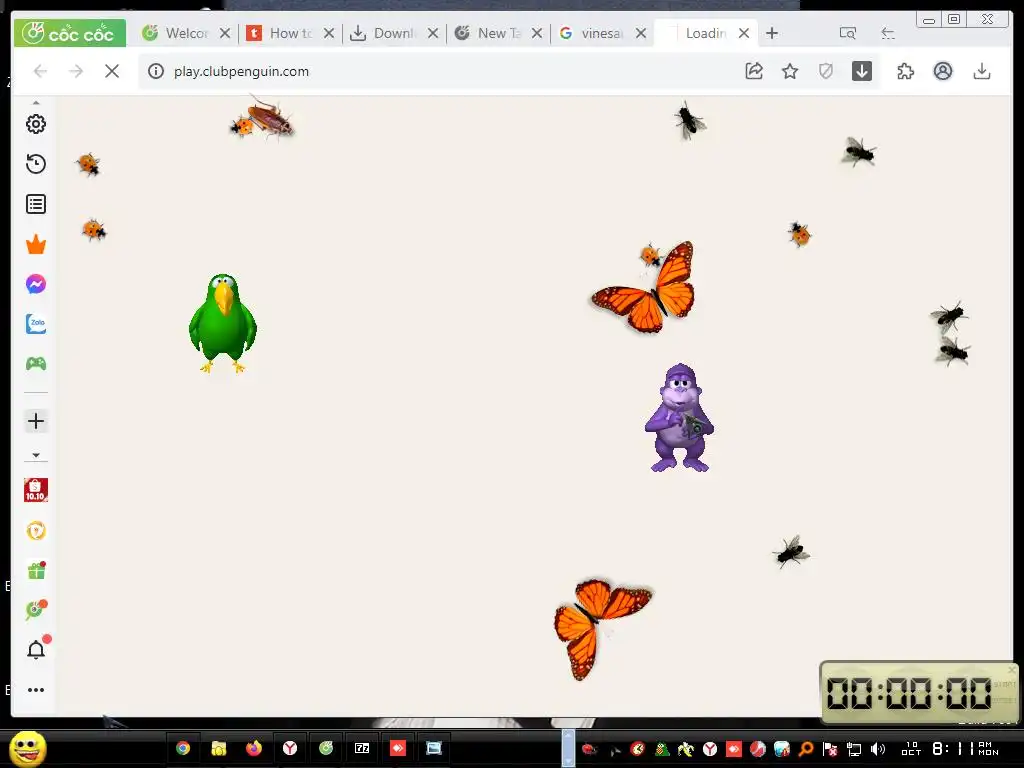Expand sidebar down arrow
The image size is (1024, 768).
[x=36, y=455]
